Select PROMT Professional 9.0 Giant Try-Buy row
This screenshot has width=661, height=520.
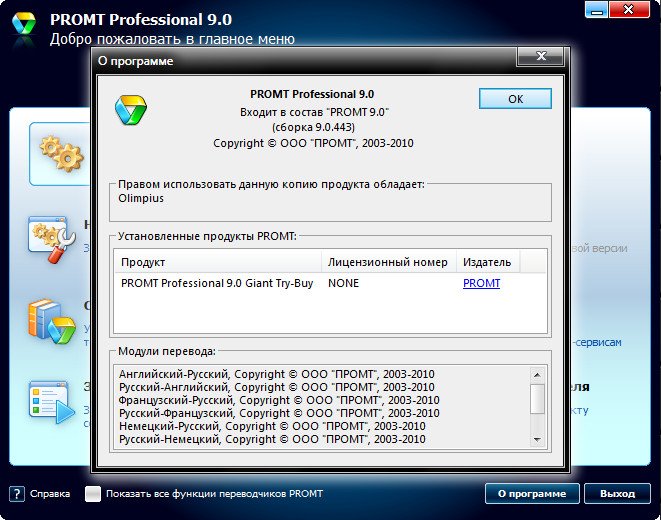tap(216, 283)
